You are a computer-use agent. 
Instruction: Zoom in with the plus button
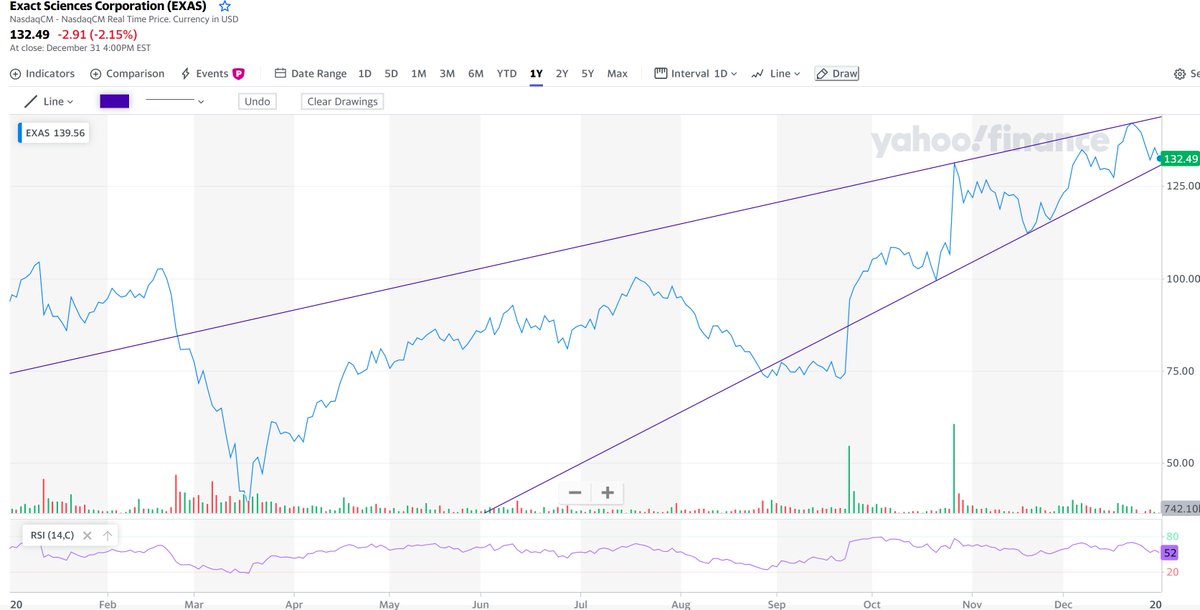pos(607,493)
